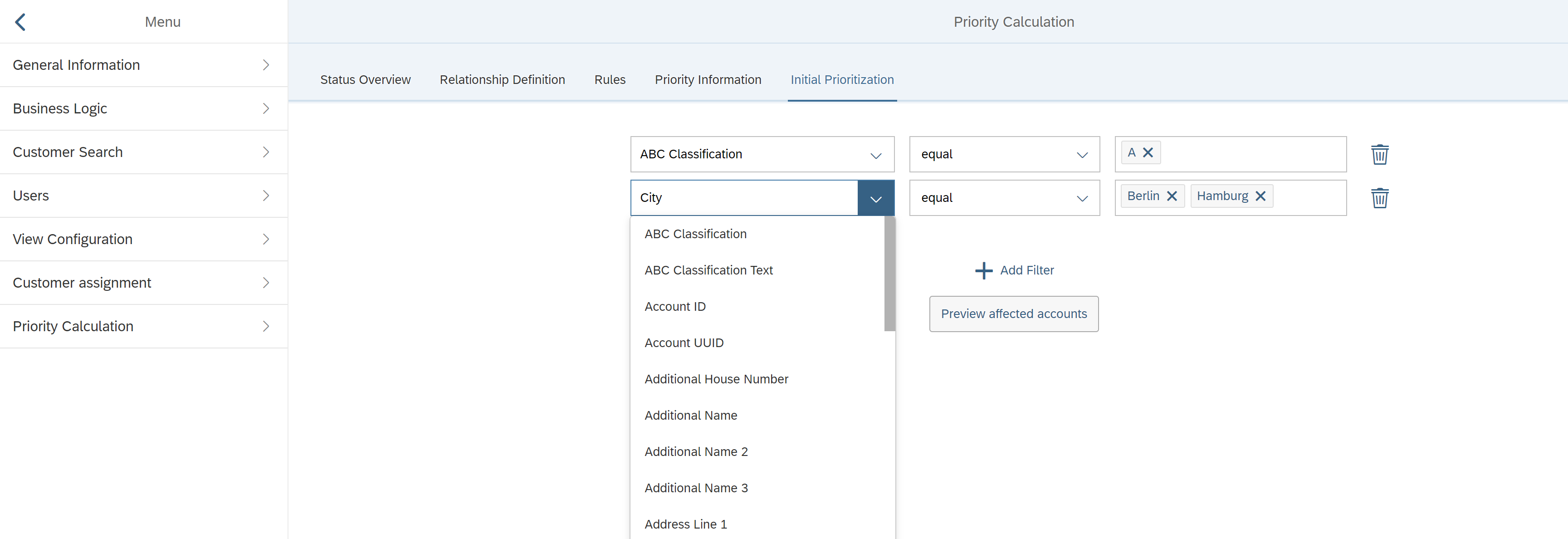The width and height of the screenshot is (1568, 539).
Task: Open Business Logic menu item
Action: click(x=144, y=108)
